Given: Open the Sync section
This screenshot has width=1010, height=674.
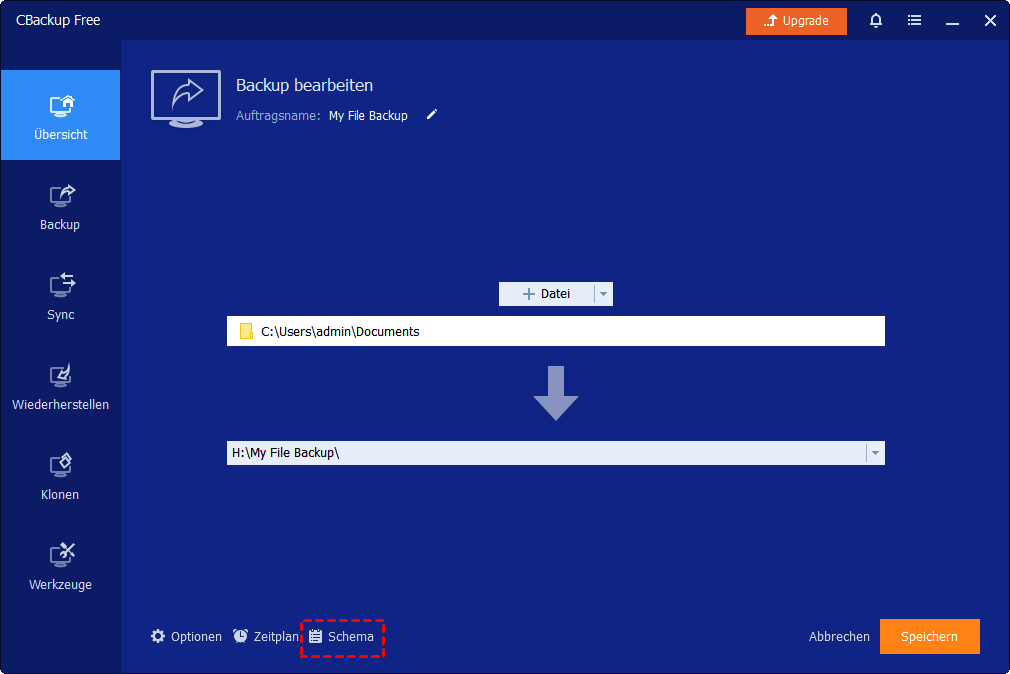Looking at the screenshot, I should coord(60,296).
